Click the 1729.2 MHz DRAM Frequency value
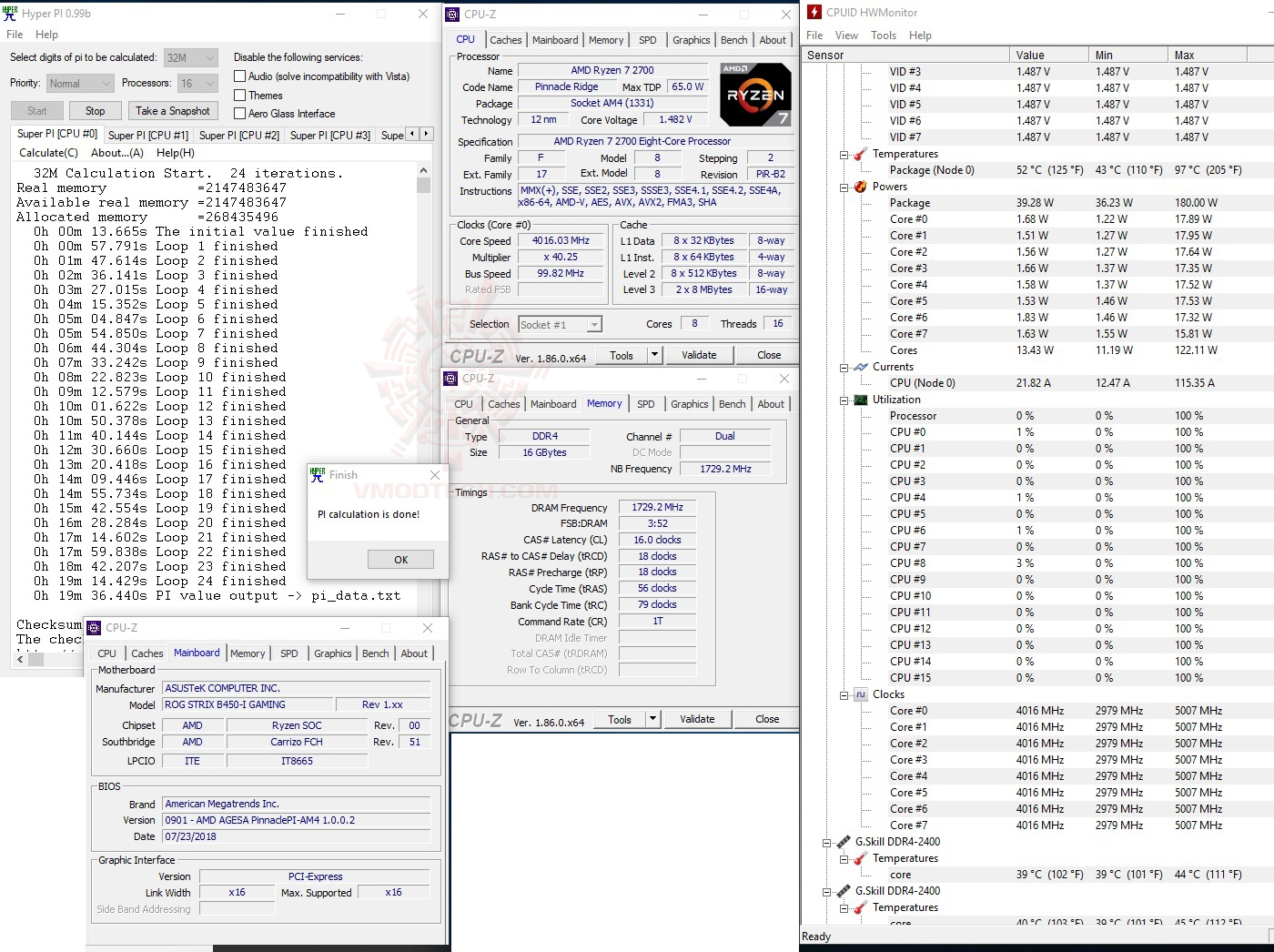The height and width of the screenshot is (952, 1274). [x=657, y=508]
